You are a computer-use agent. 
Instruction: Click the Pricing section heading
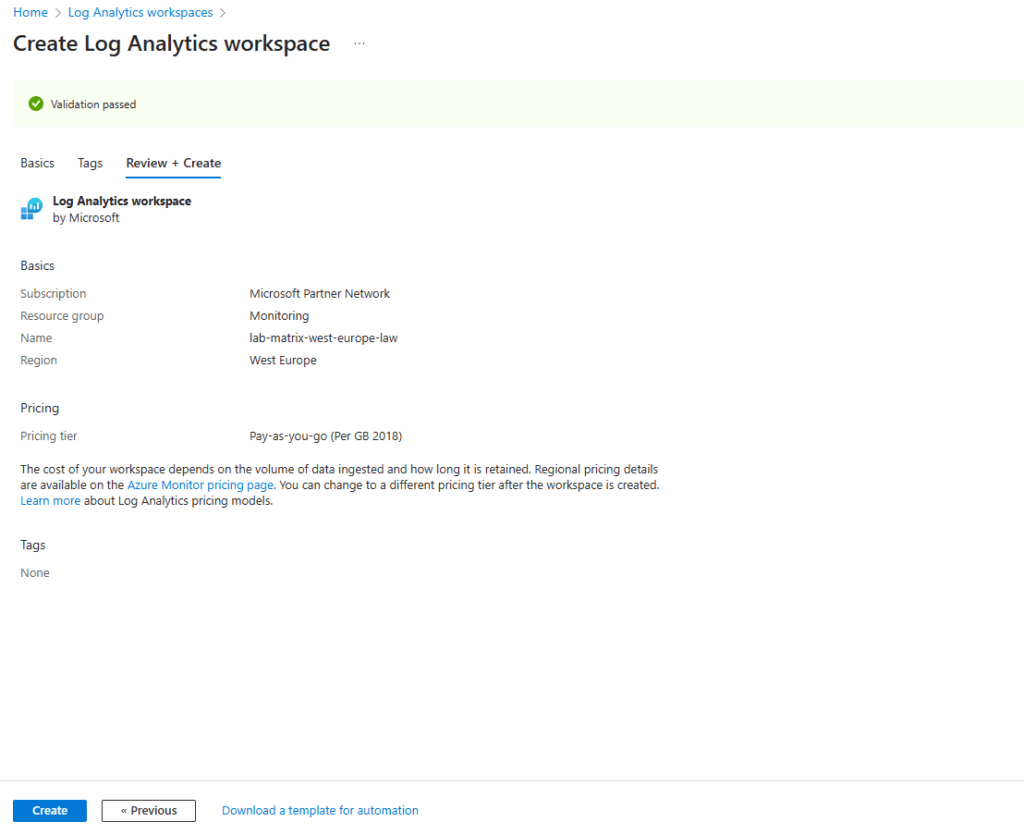[x=40, y=408]
